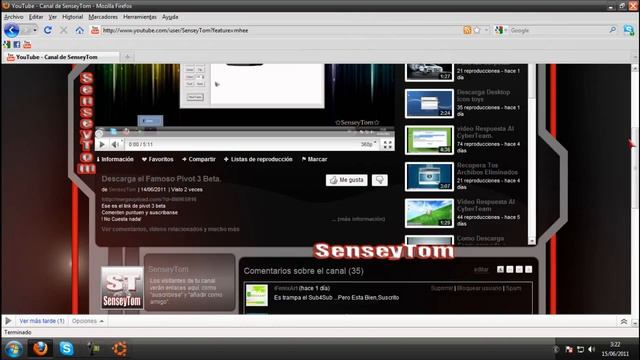Open the volume tray icon

(x=591, y=349)
